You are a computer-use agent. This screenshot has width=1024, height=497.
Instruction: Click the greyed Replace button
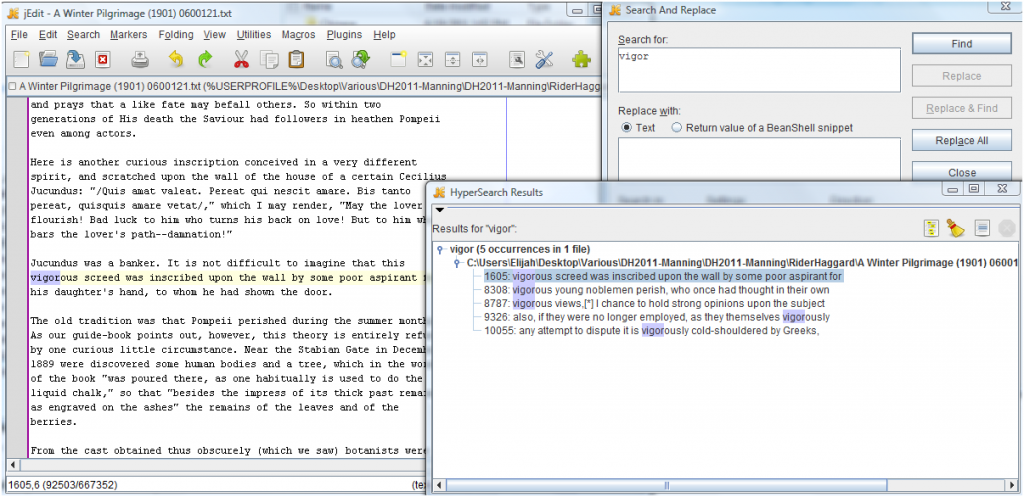point(961,76)
